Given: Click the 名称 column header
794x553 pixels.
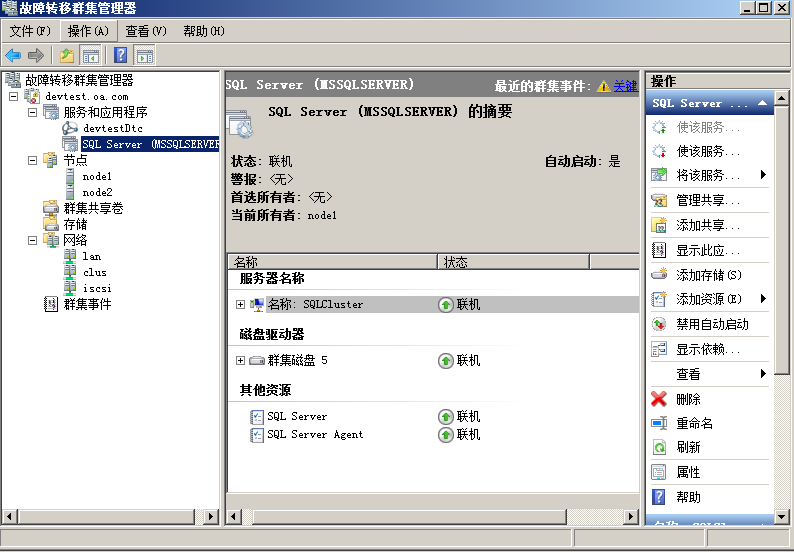Looking at the screenshot, I should click(332, 262).
